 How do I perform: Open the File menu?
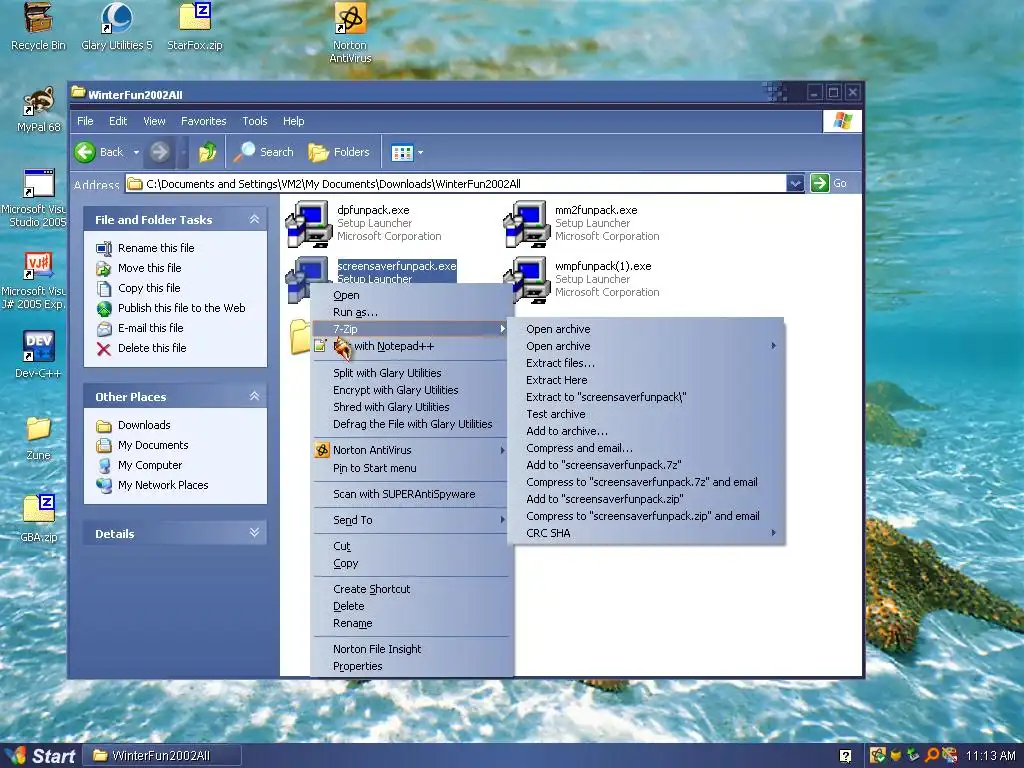coord(85,121)
